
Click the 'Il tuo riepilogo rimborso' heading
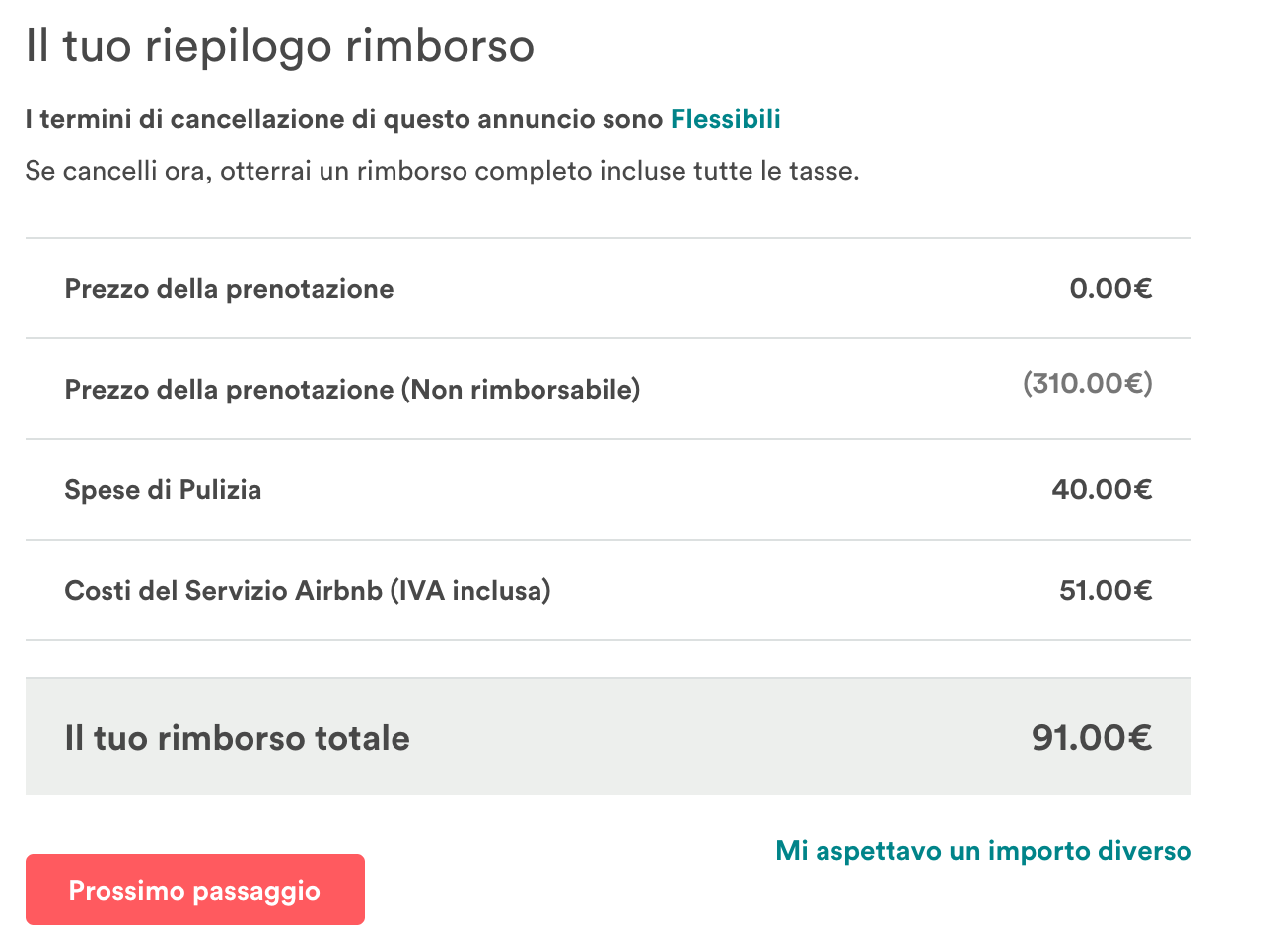point(280,46)
